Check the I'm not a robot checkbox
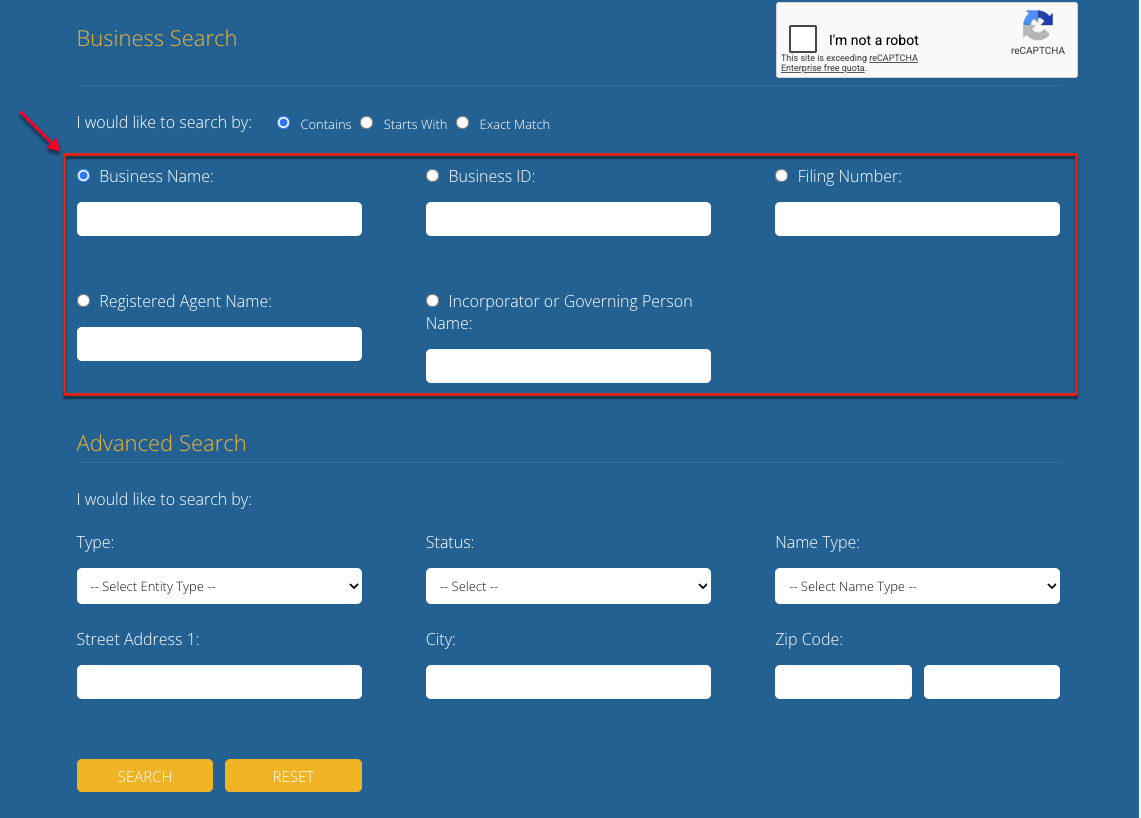Viewport: 1141px width, 818px height. 803,39
